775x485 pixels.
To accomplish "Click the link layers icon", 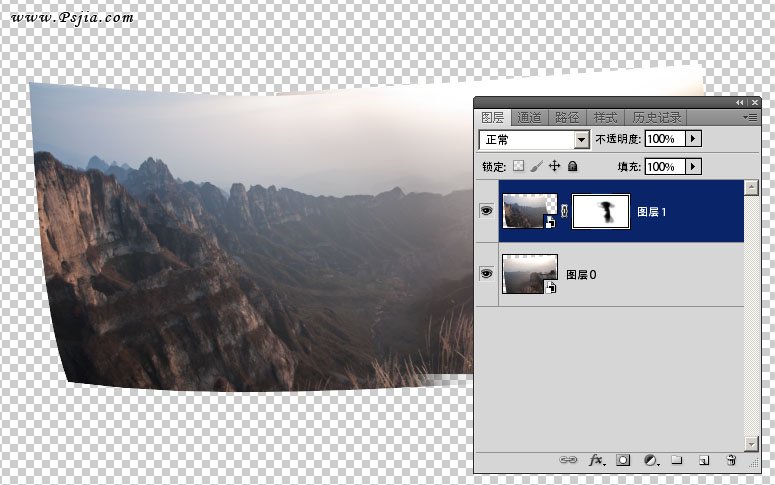I will 568,460.
